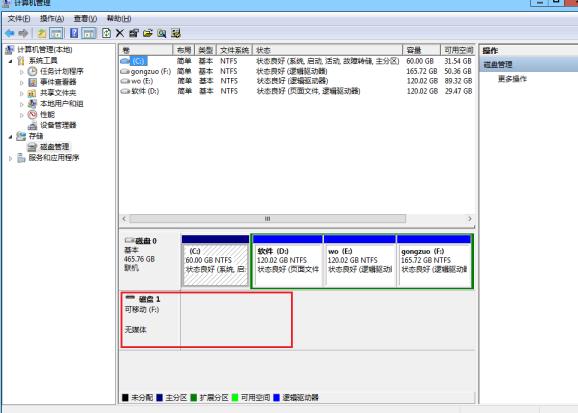This screenshot has width=578, height=413.
Task: Expand the 服务和应用程序 tree node
Action: click(10, 158)
